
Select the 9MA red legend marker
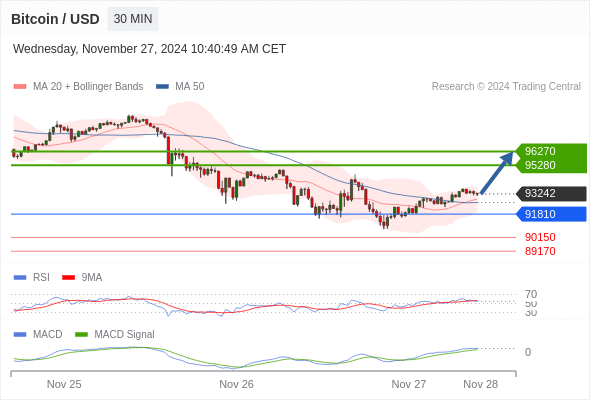(x=68, y=278)
